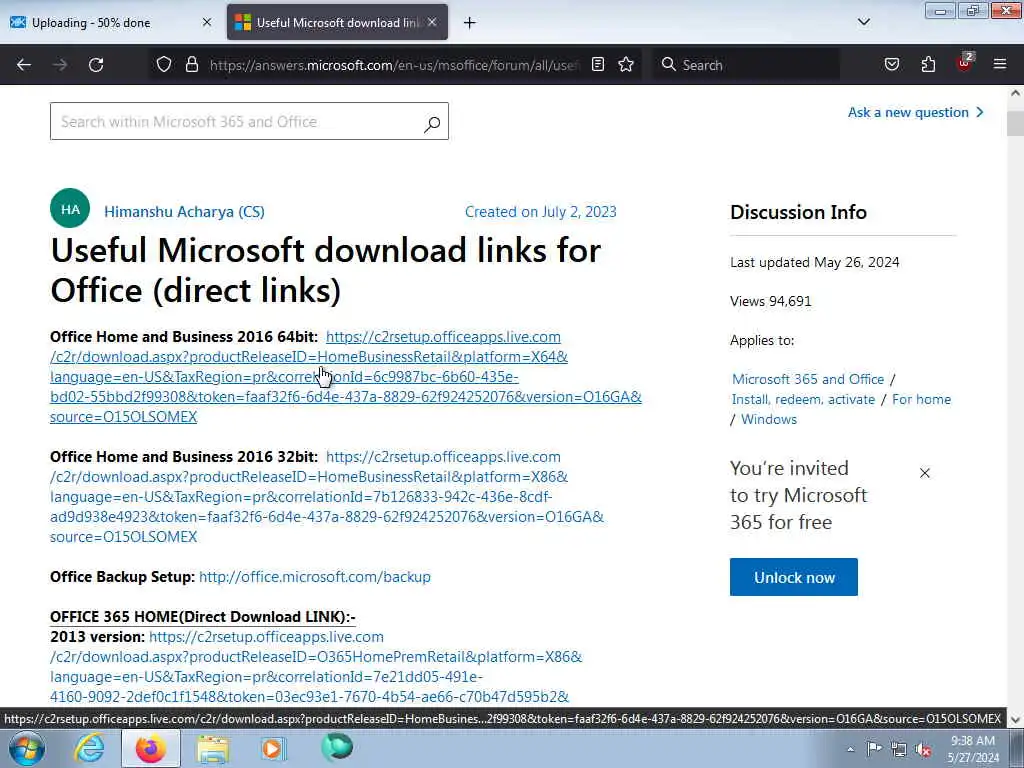This screenshot has height=768, width=1024.
Task: Click the page vertical scrollbar thumb
Action: (1015, 123)
